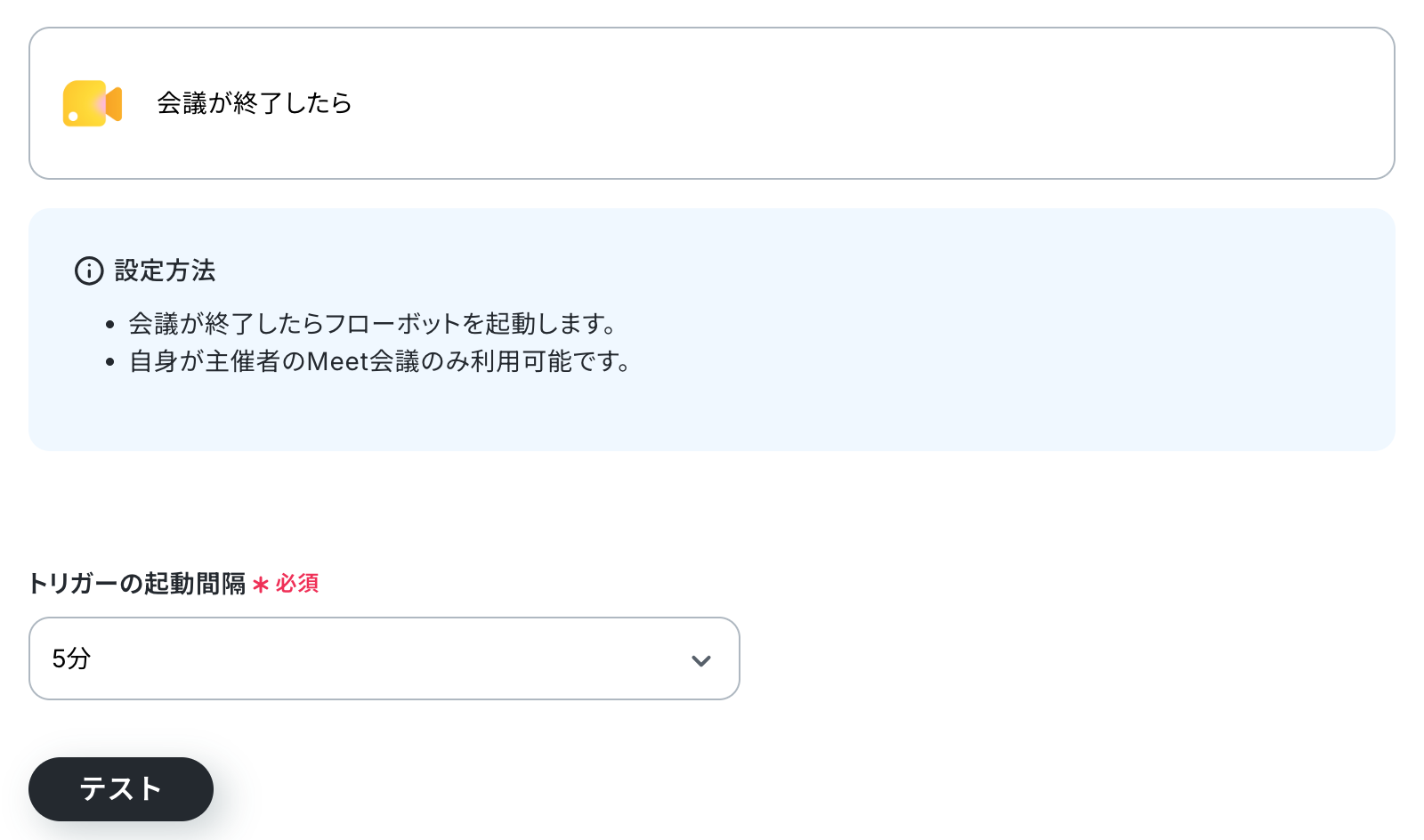Click the トリガーの起動間隔 field label
This screenshot has height=840, width=1424.
coord(137,584)
